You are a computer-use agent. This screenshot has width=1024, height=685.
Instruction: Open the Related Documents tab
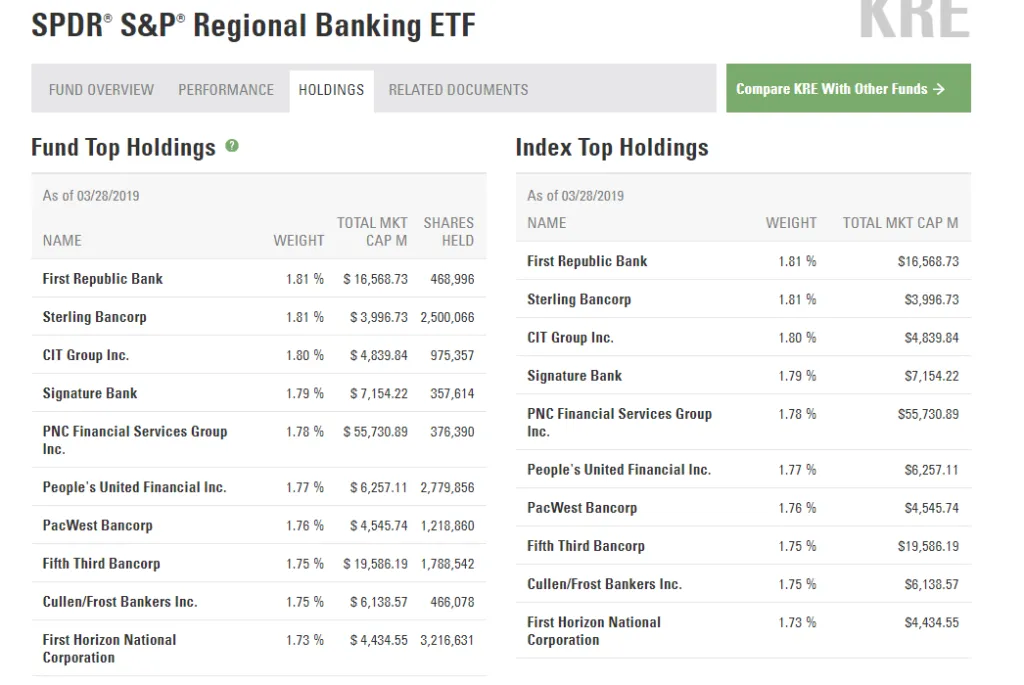point(458,90)
